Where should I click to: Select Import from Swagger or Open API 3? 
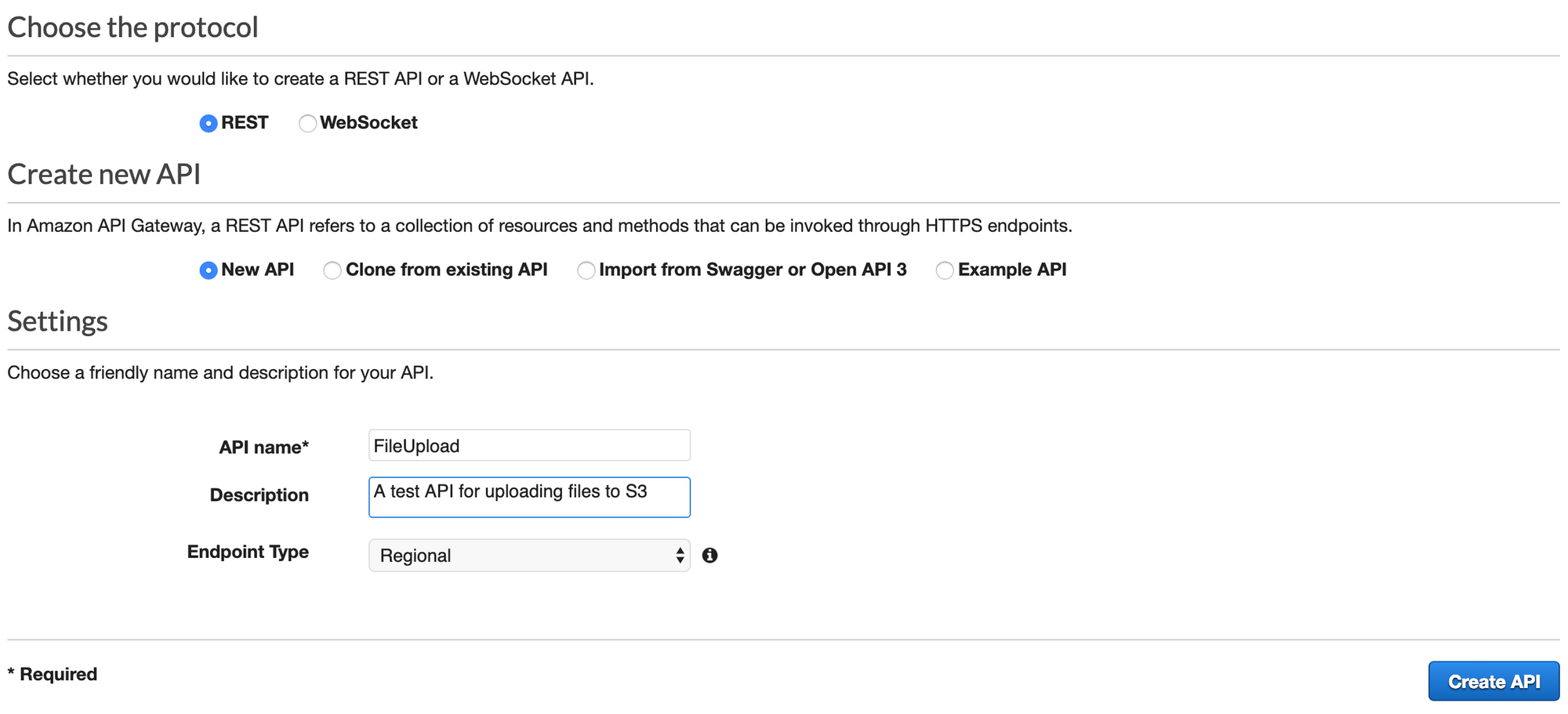pos(586,270)
